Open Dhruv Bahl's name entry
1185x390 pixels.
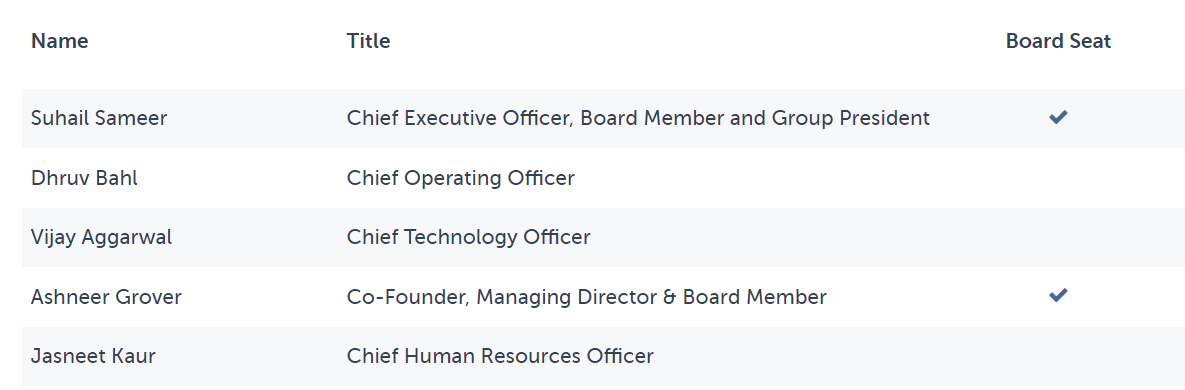coord(85,178)
